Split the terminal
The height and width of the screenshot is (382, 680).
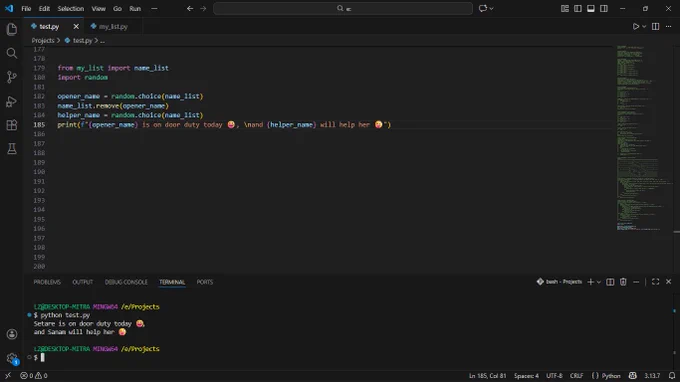tap(610, 282)
